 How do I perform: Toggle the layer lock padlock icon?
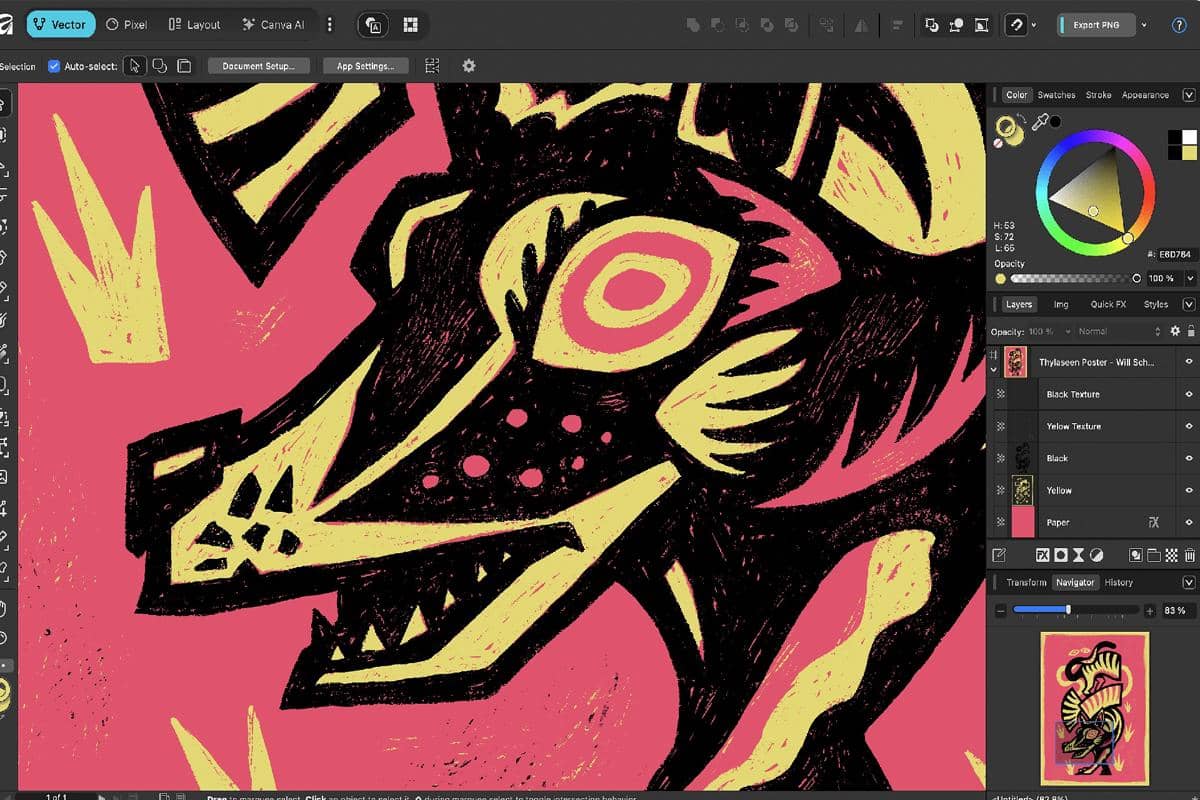1190,331
